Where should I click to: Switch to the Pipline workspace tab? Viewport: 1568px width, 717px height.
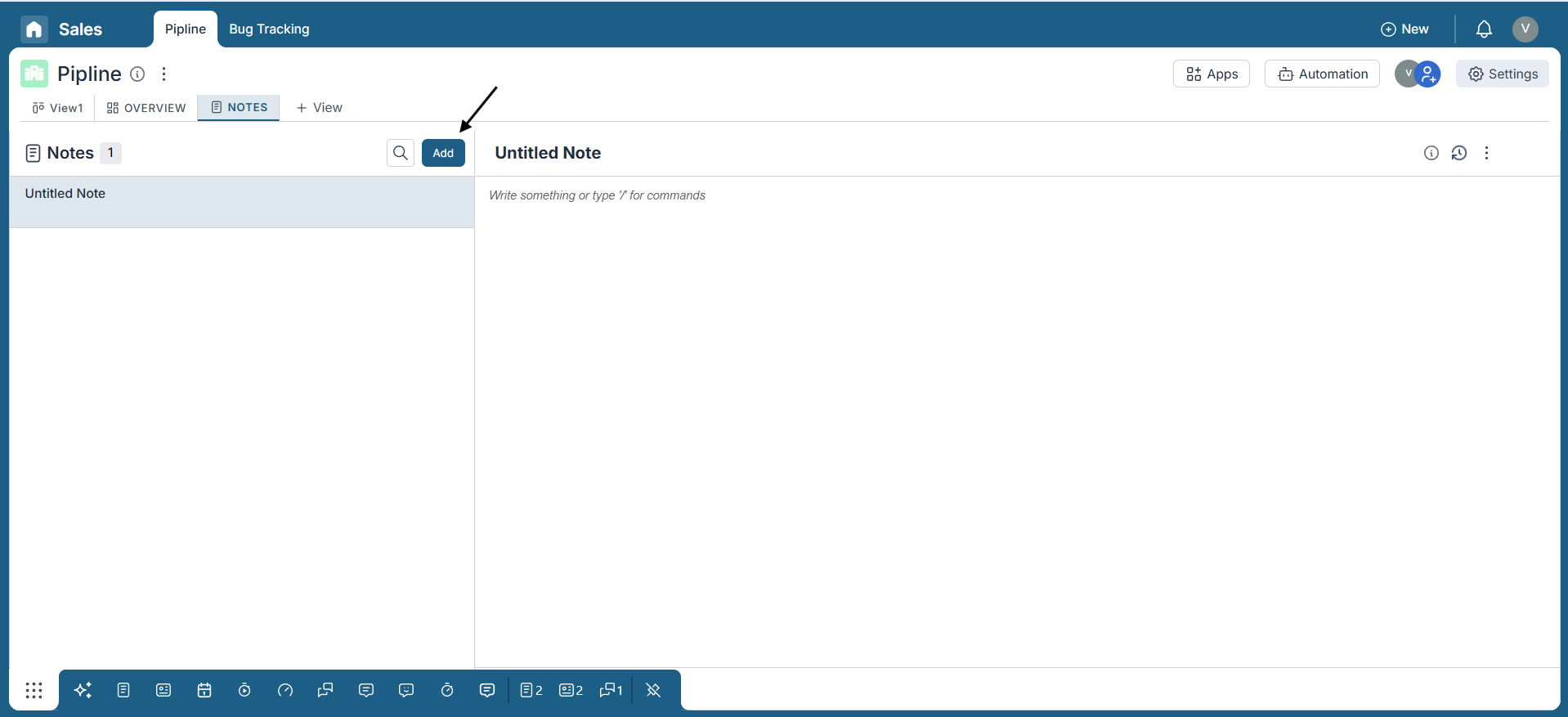[186, 29]
